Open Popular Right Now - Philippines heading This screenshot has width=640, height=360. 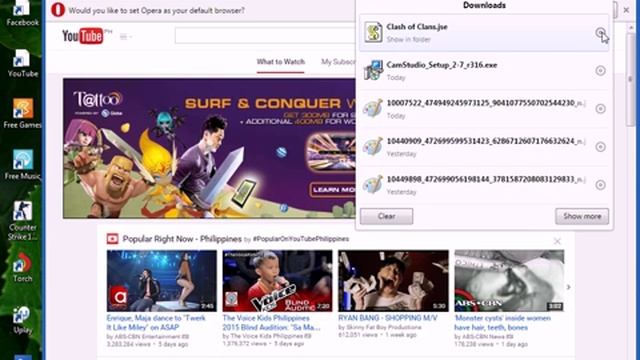coord(182,239)
